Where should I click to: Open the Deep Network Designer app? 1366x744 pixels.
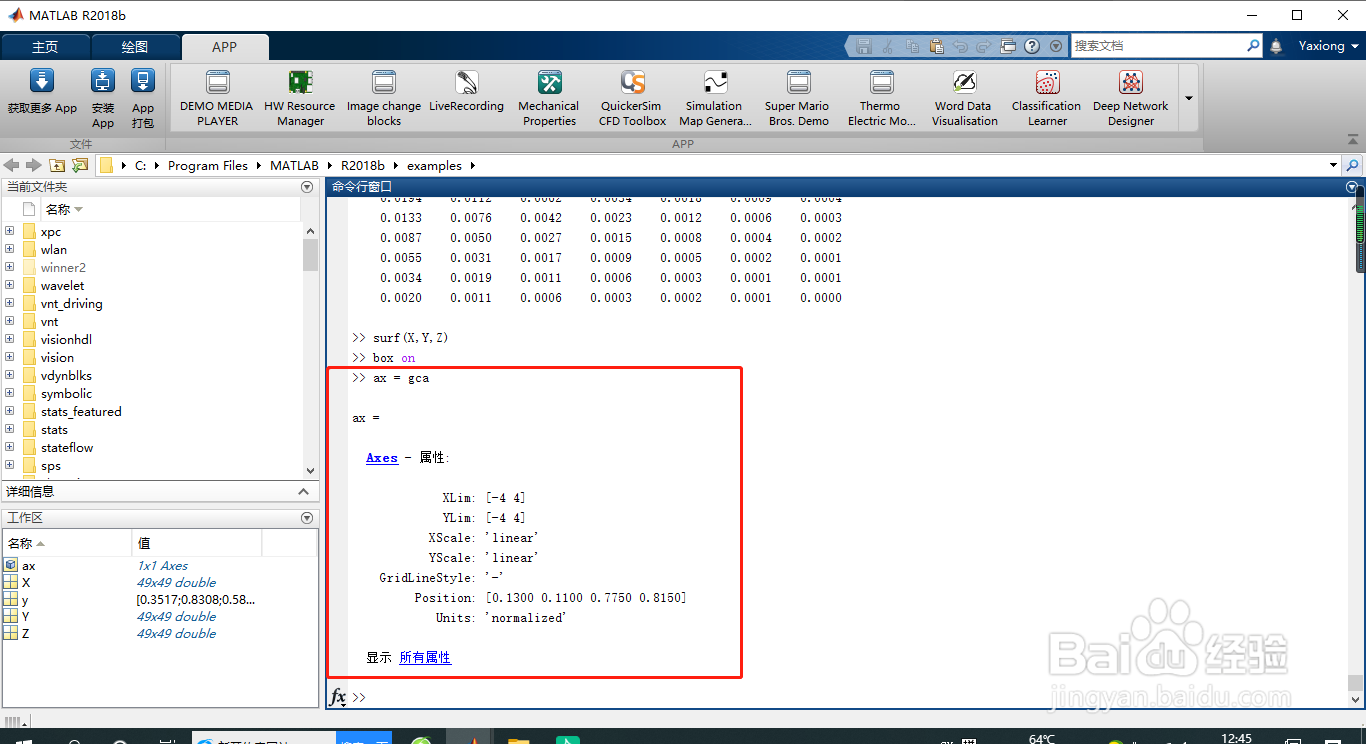point(1131,98)
